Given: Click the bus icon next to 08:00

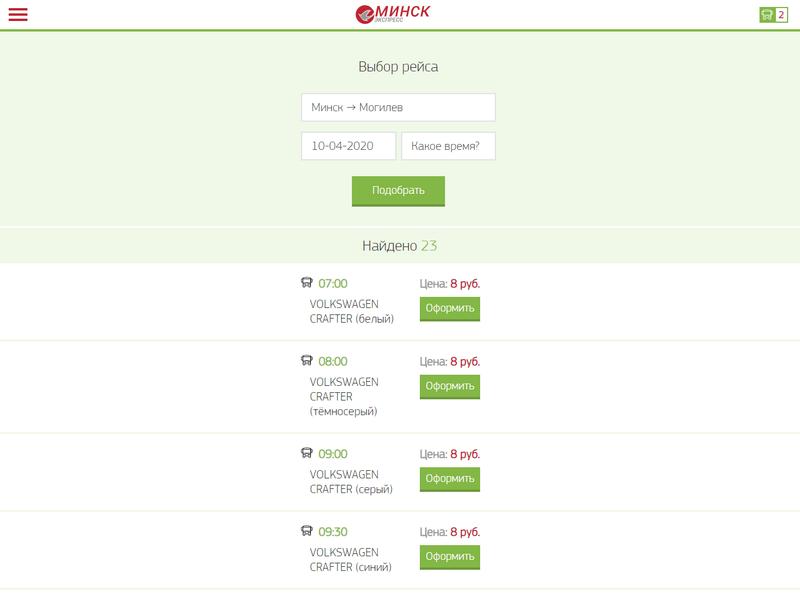Looking at the screenshot, I should 307,361.
